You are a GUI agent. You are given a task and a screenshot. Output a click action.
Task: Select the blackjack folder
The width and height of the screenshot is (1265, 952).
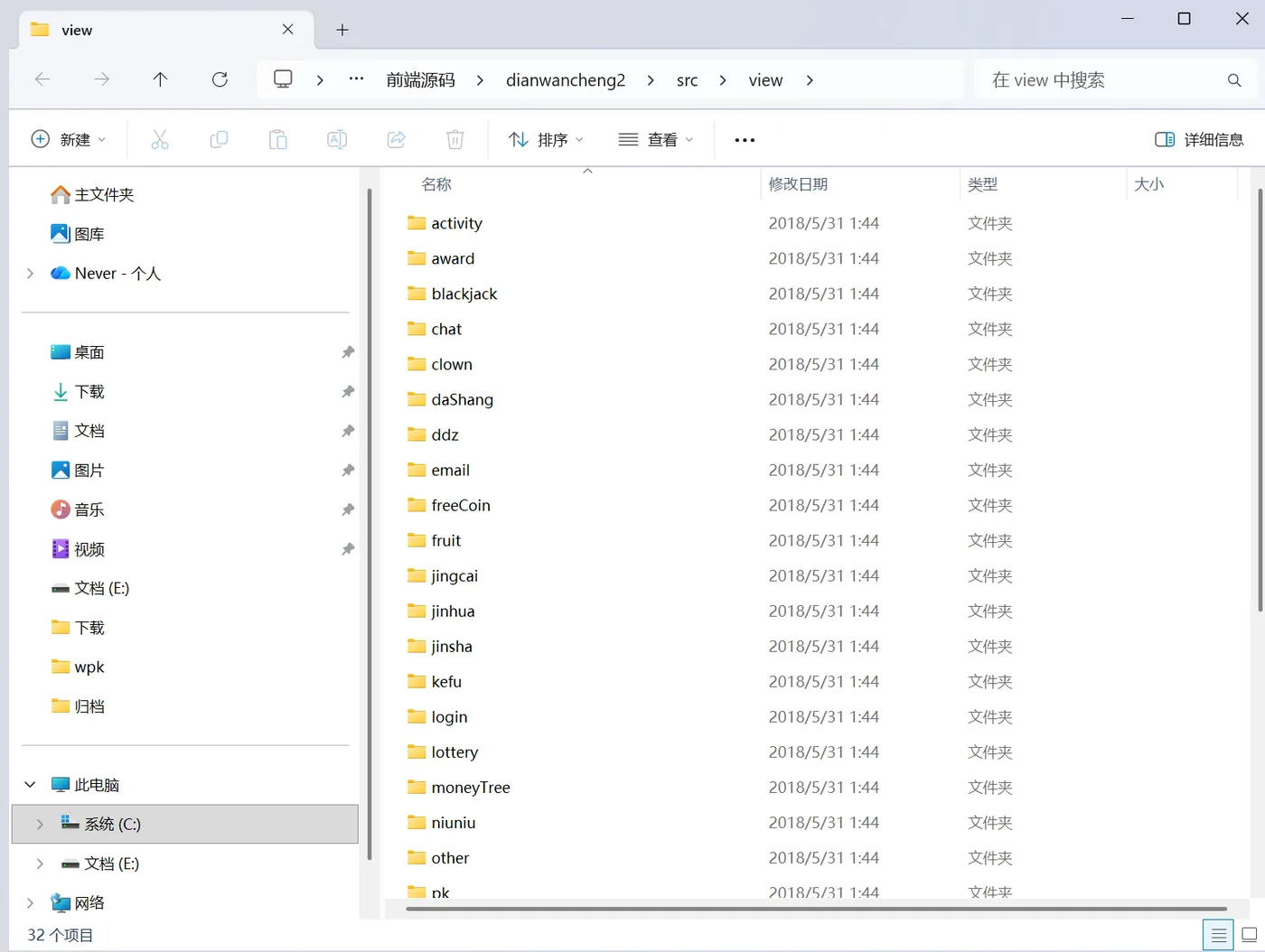(x=464, y=294)
